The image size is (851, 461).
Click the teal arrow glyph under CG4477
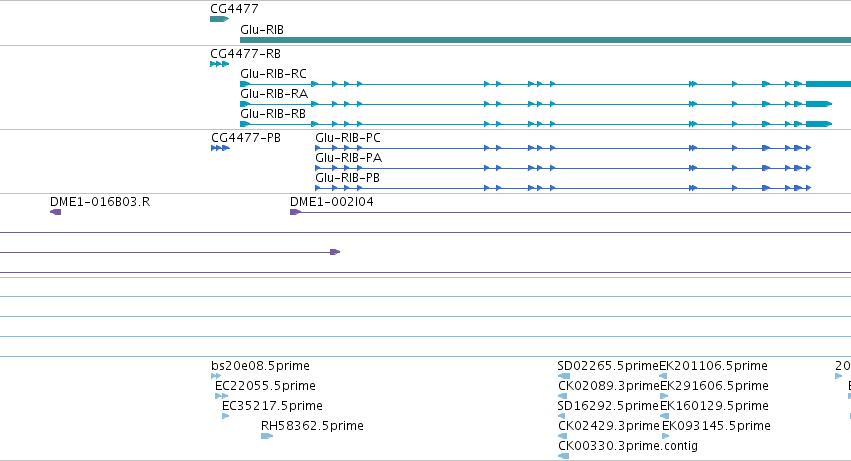pyautogui.click(x=219, y=19)
